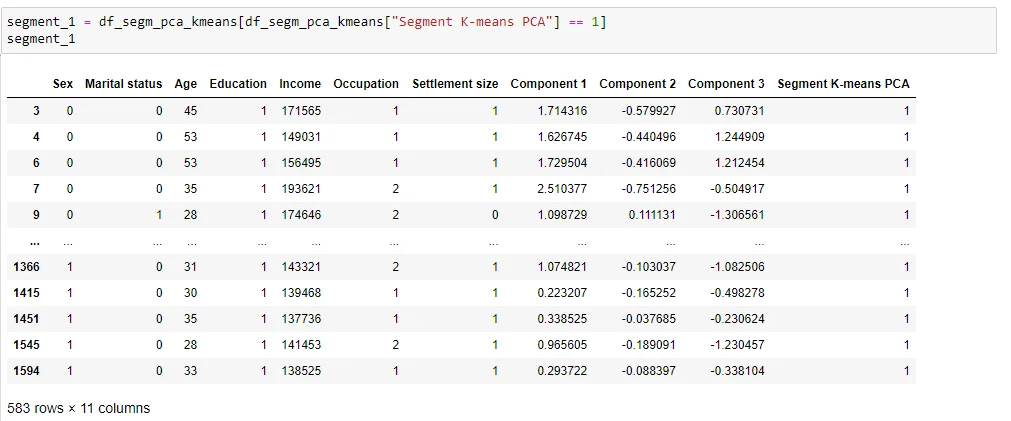Click row index 1594 label
1011x421 pixels.
point(26,371)
